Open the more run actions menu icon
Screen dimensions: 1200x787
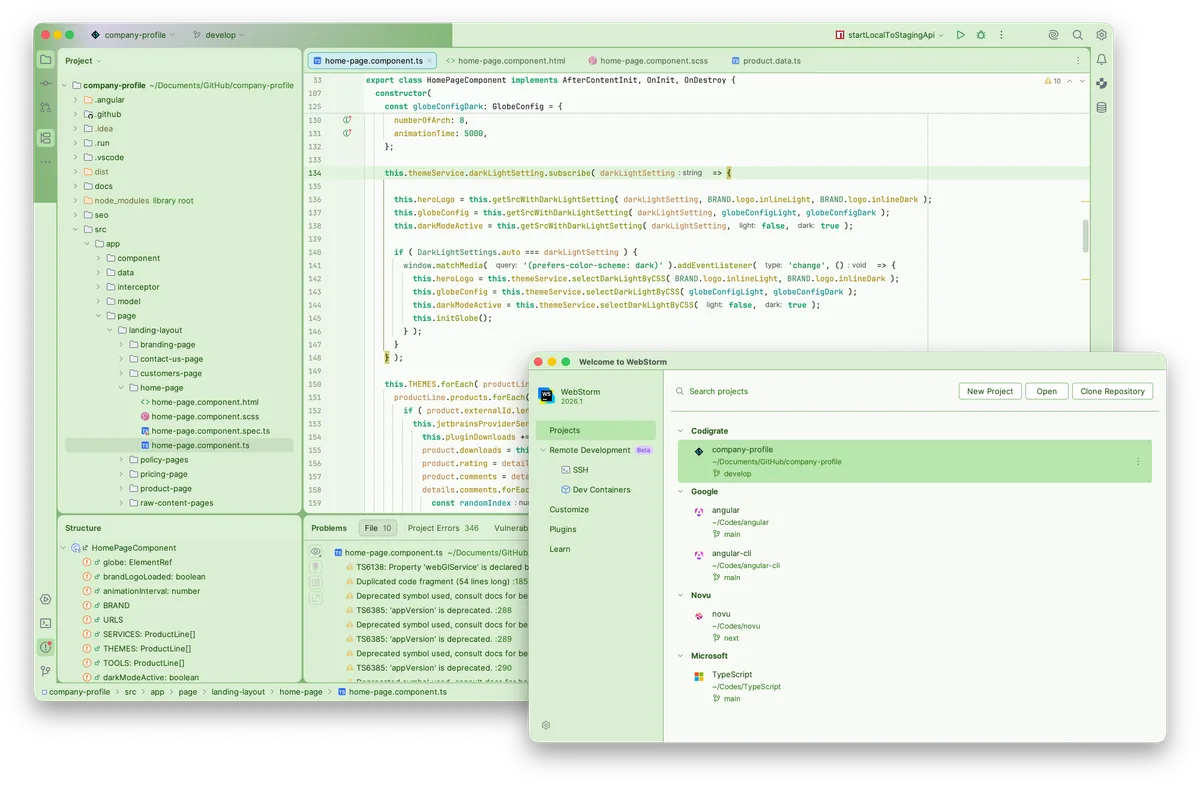pos(1001,35)
